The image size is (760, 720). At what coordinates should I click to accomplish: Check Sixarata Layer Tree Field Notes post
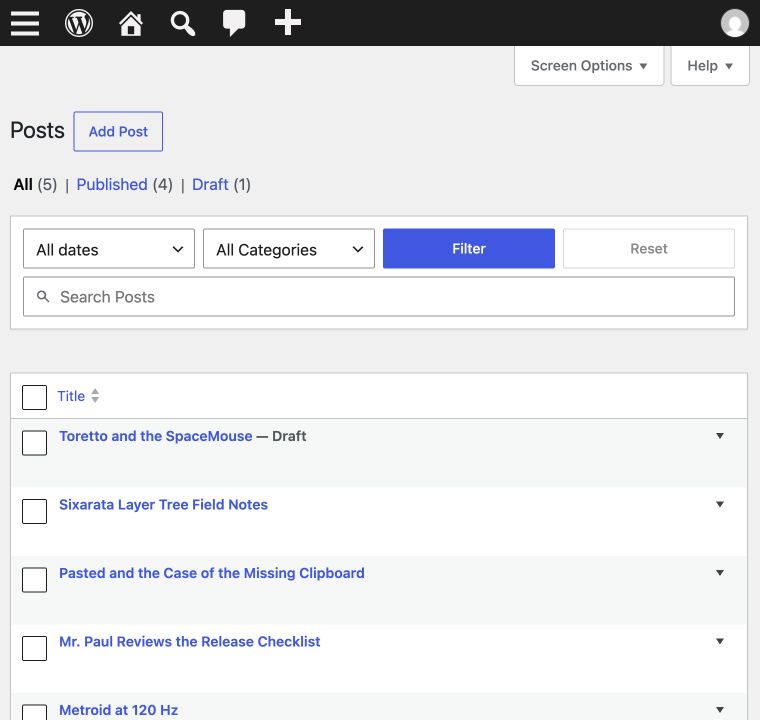[34, 511]
